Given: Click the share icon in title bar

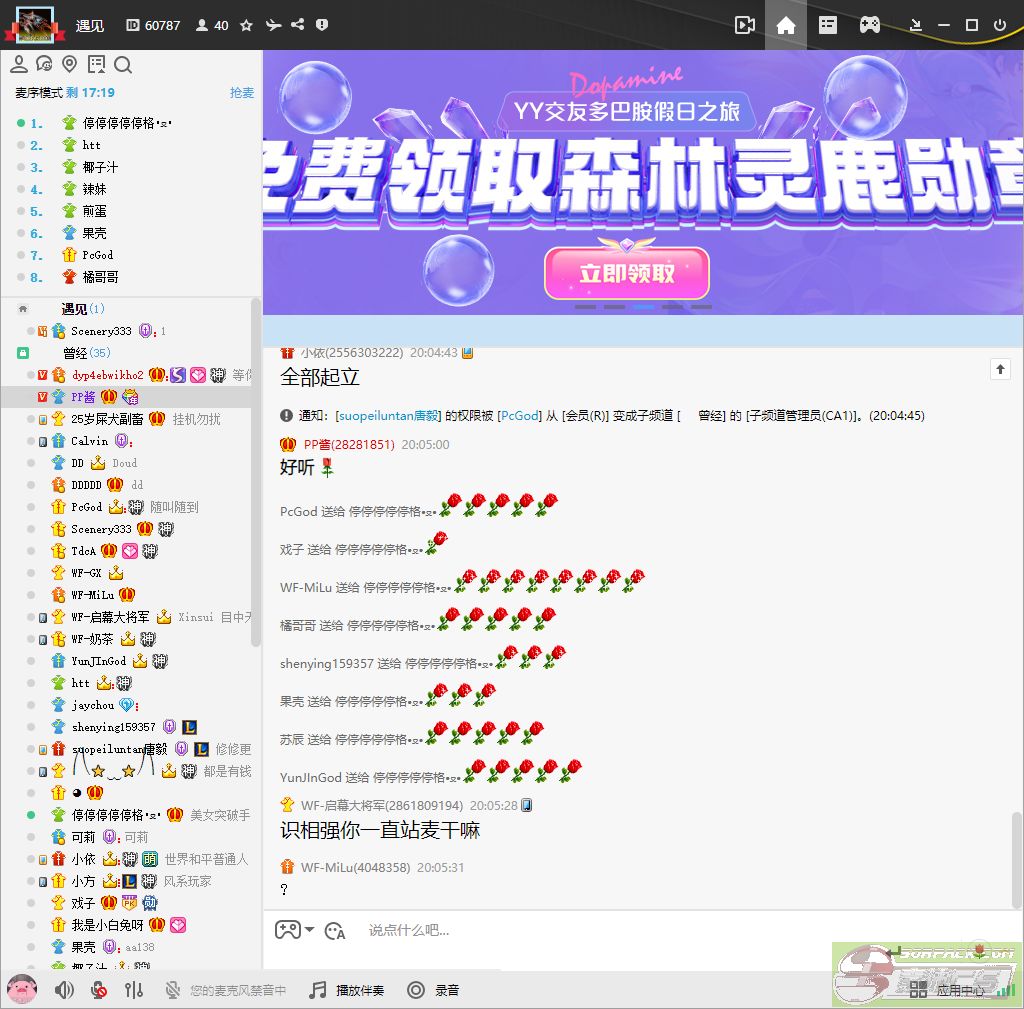Looking at the screenshot, I should (x=297, y=25).
